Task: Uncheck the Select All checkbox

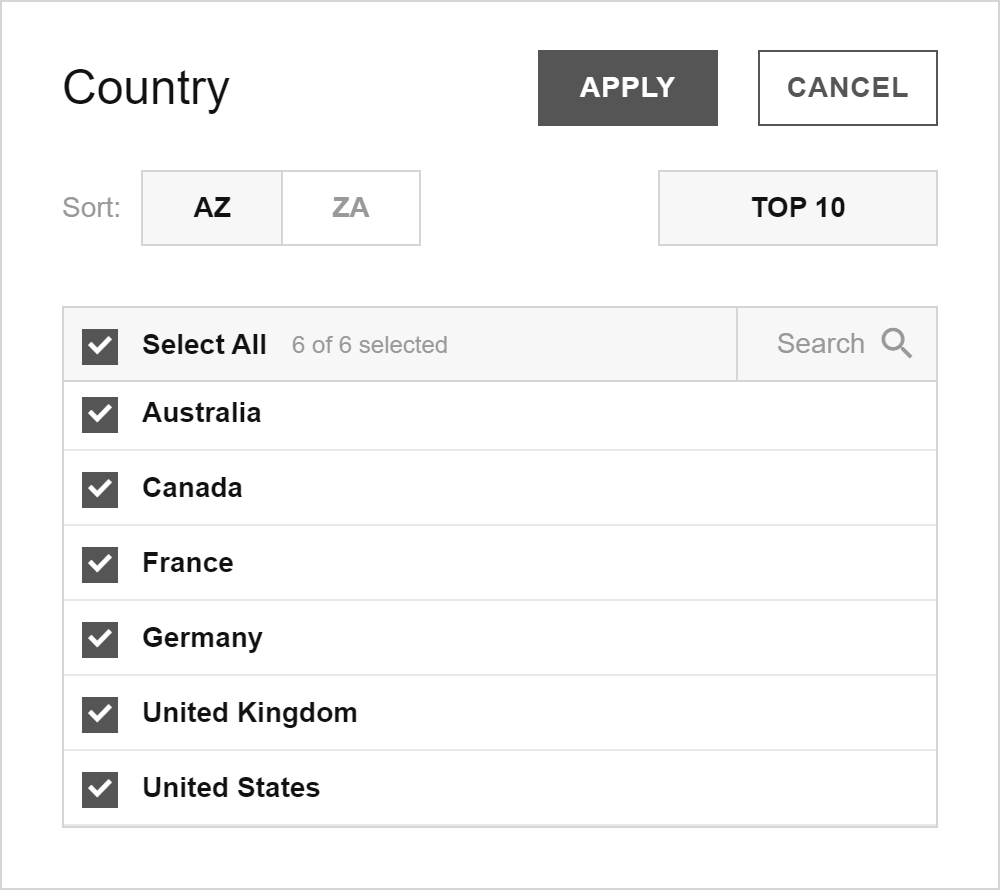Action: pos(100,346)
